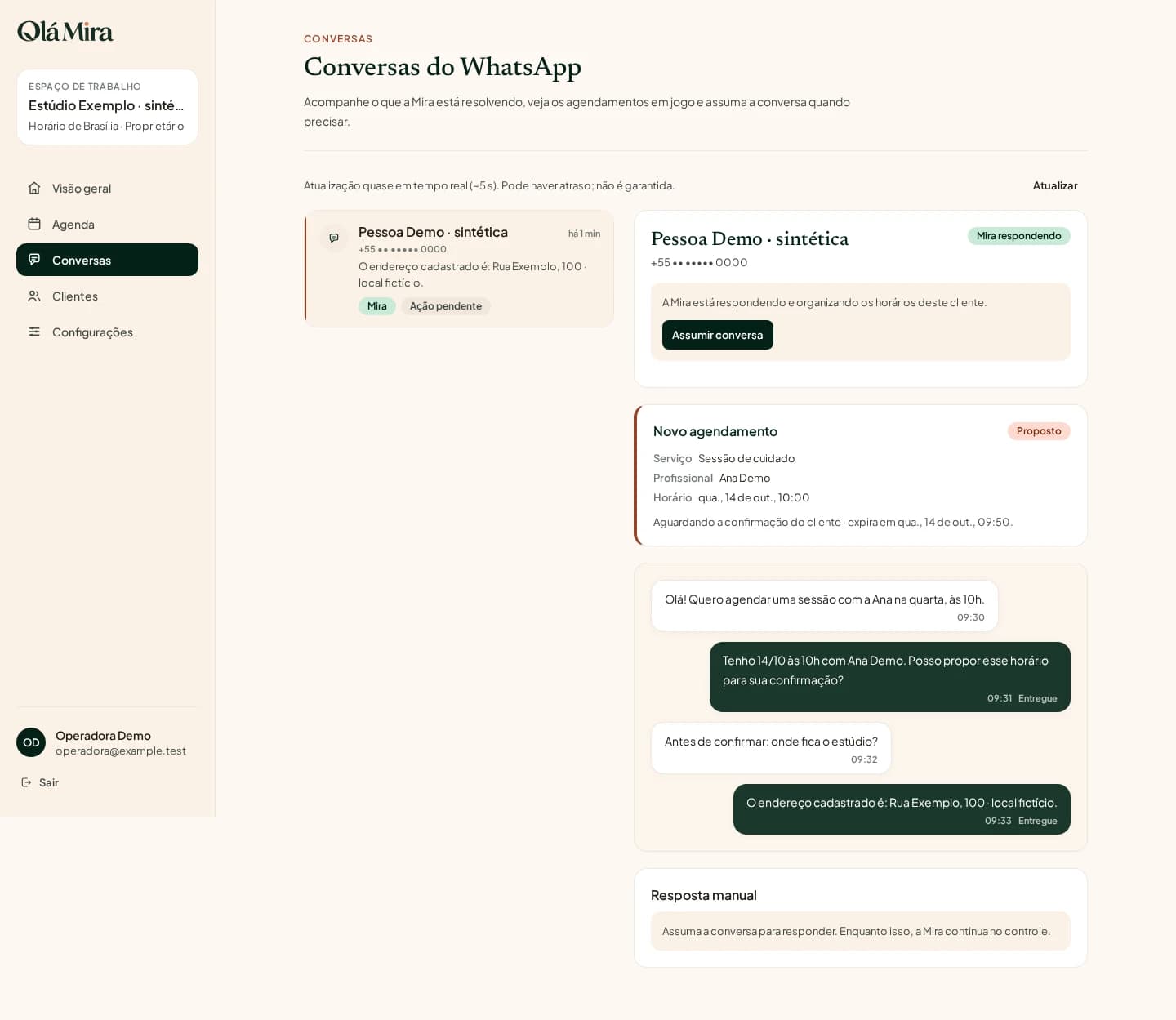Click the Ação pendente tag
This screenshot has width=1176, height=1020.
pos(446,306)
